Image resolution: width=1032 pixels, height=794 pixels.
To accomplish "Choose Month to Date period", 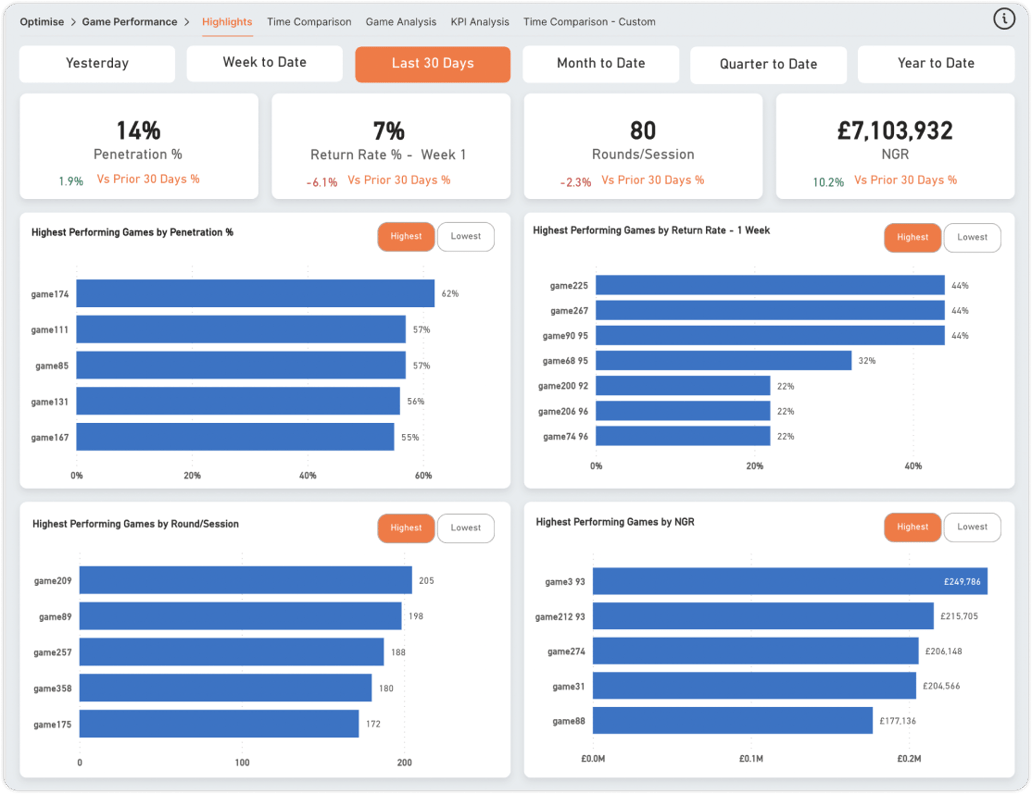I will click(601, 63).
